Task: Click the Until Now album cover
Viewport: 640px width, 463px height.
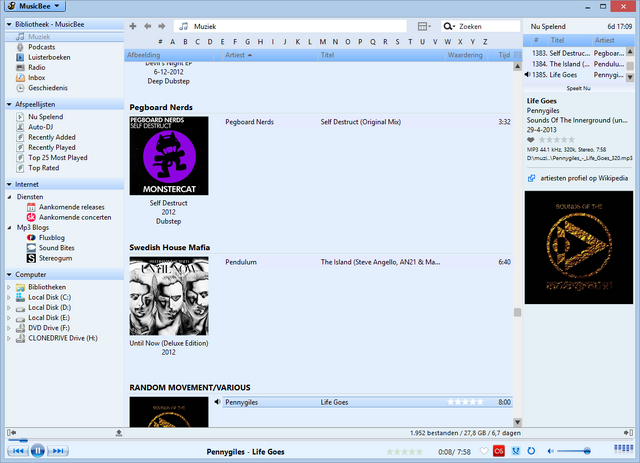Action: click(x=169, y=296)
